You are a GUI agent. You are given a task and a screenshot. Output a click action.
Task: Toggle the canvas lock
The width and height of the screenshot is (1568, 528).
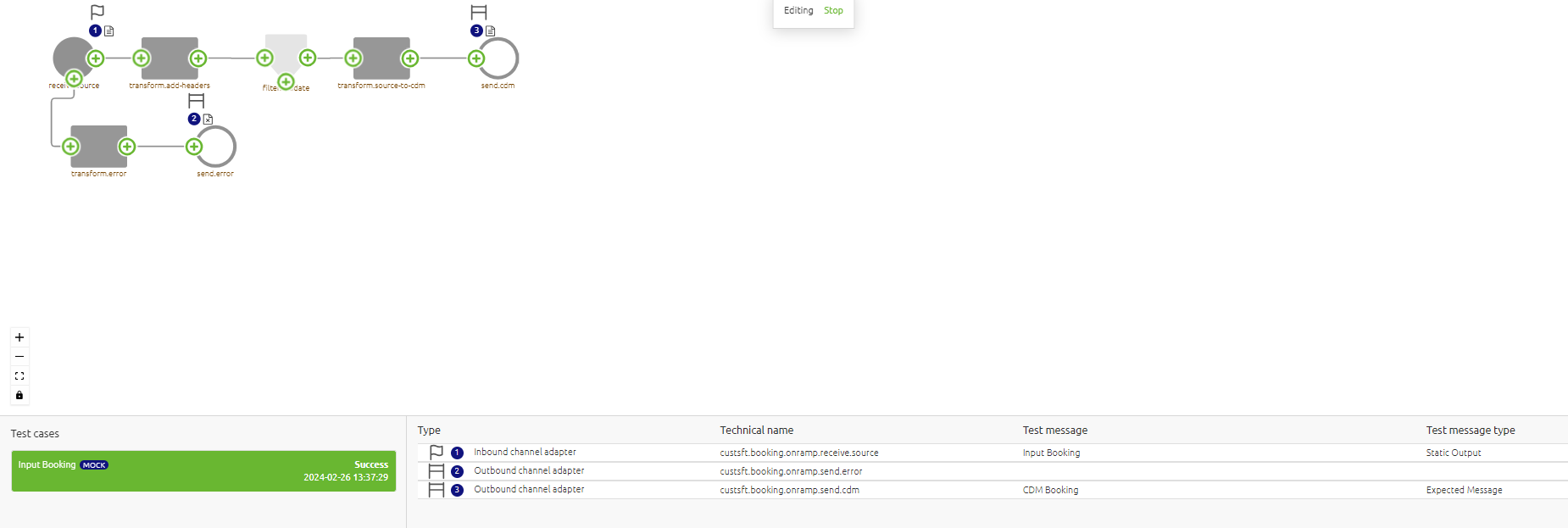(19, 395)
